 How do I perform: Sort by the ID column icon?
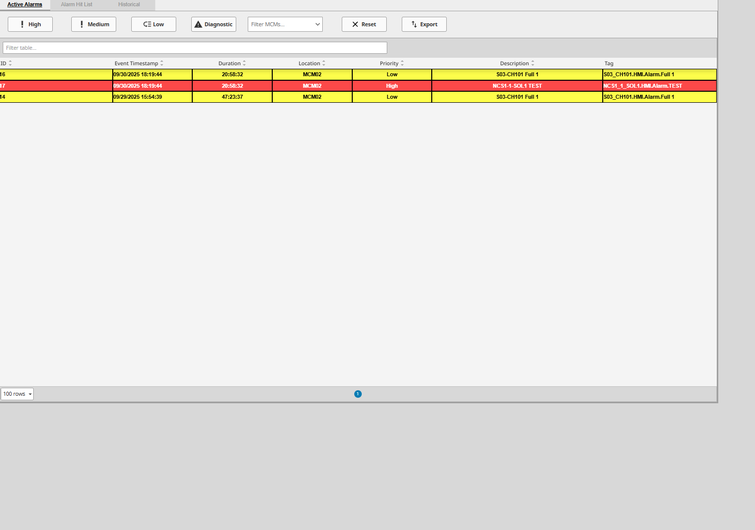10,63
